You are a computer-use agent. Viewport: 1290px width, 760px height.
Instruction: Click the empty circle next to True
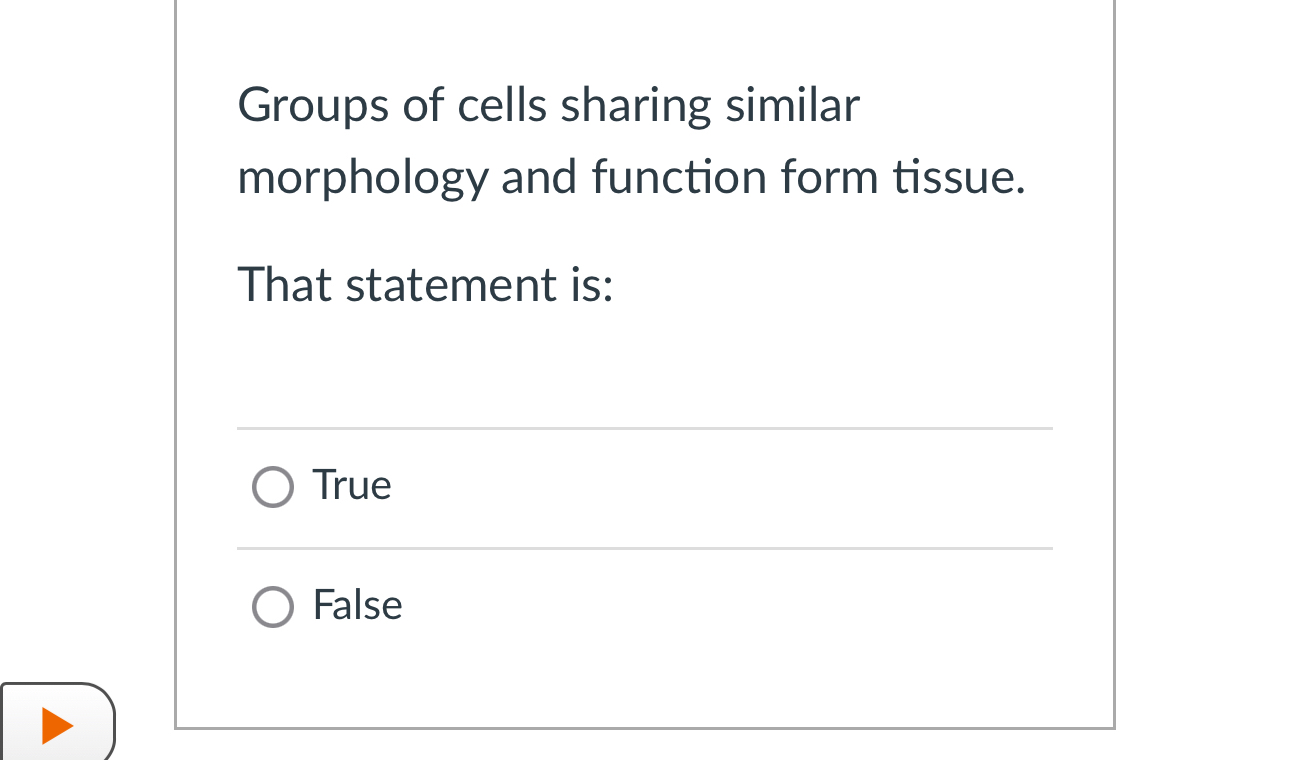(272, 487)
